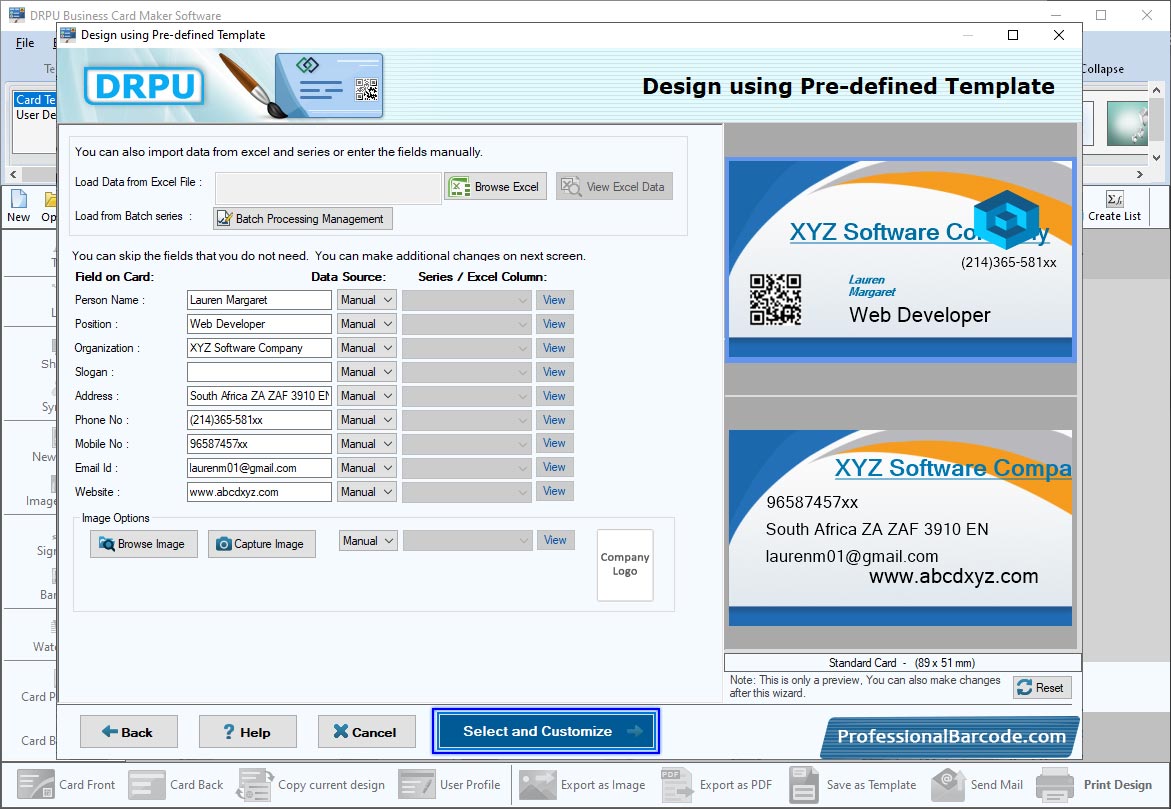Click View button for Slogan
This screenshot has width=1171, height=809.
[x=554, y=371]
